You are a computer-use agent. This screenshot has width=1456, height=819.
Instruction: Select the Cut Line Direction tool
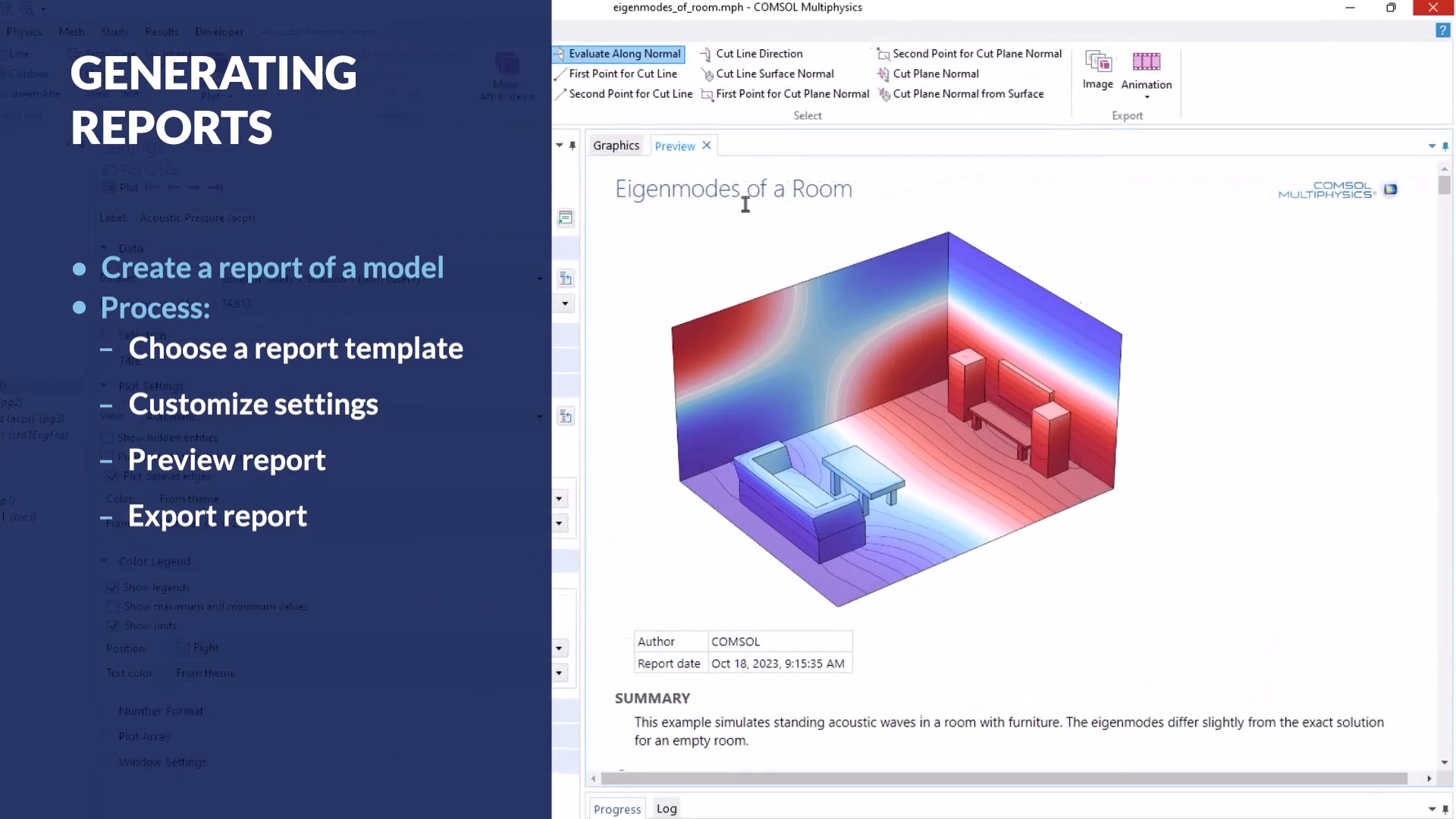coord(758,53)
